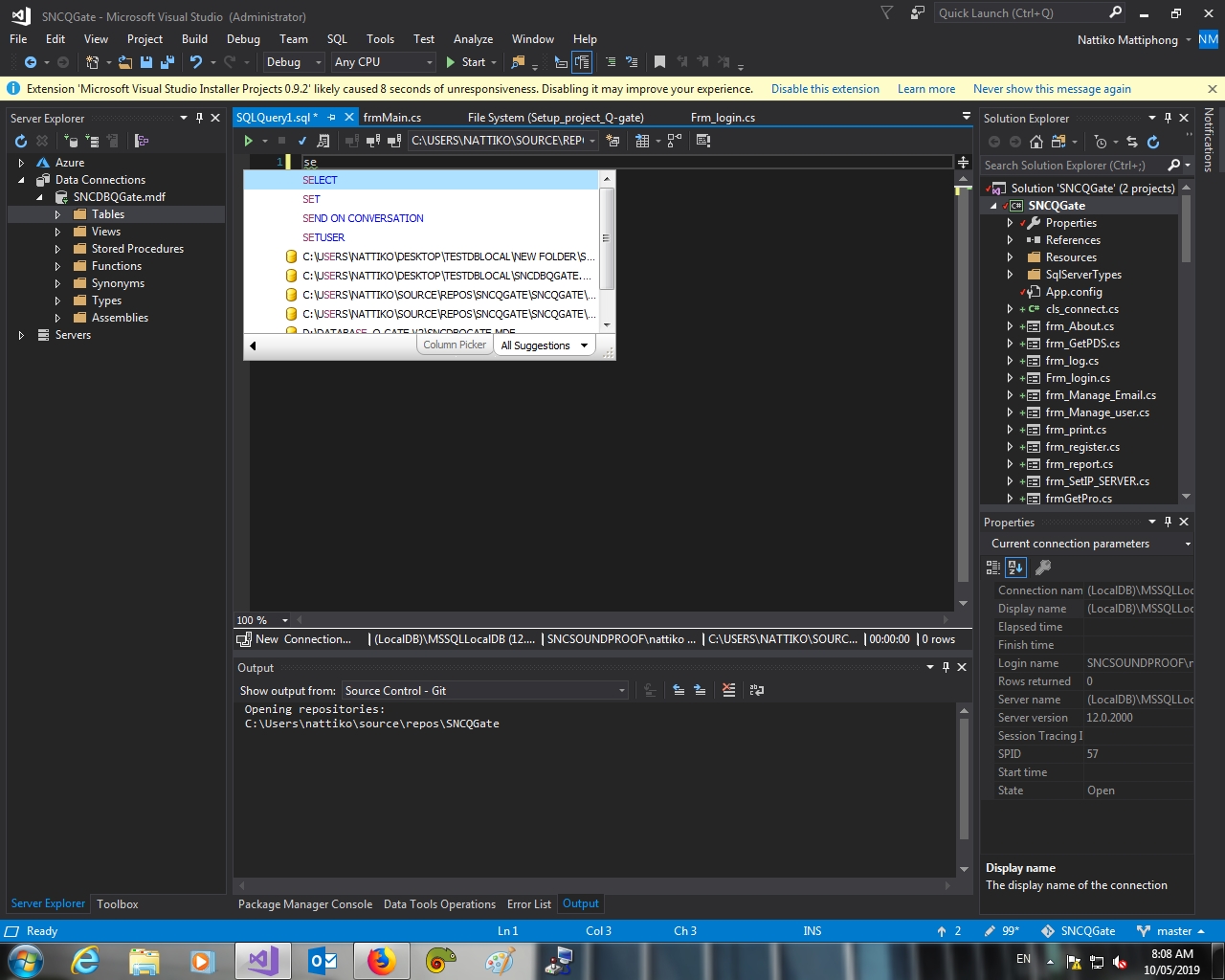This screenshot has width=1225, height=980.
Task: Click the Start debugging button
Action: point(466,62)
